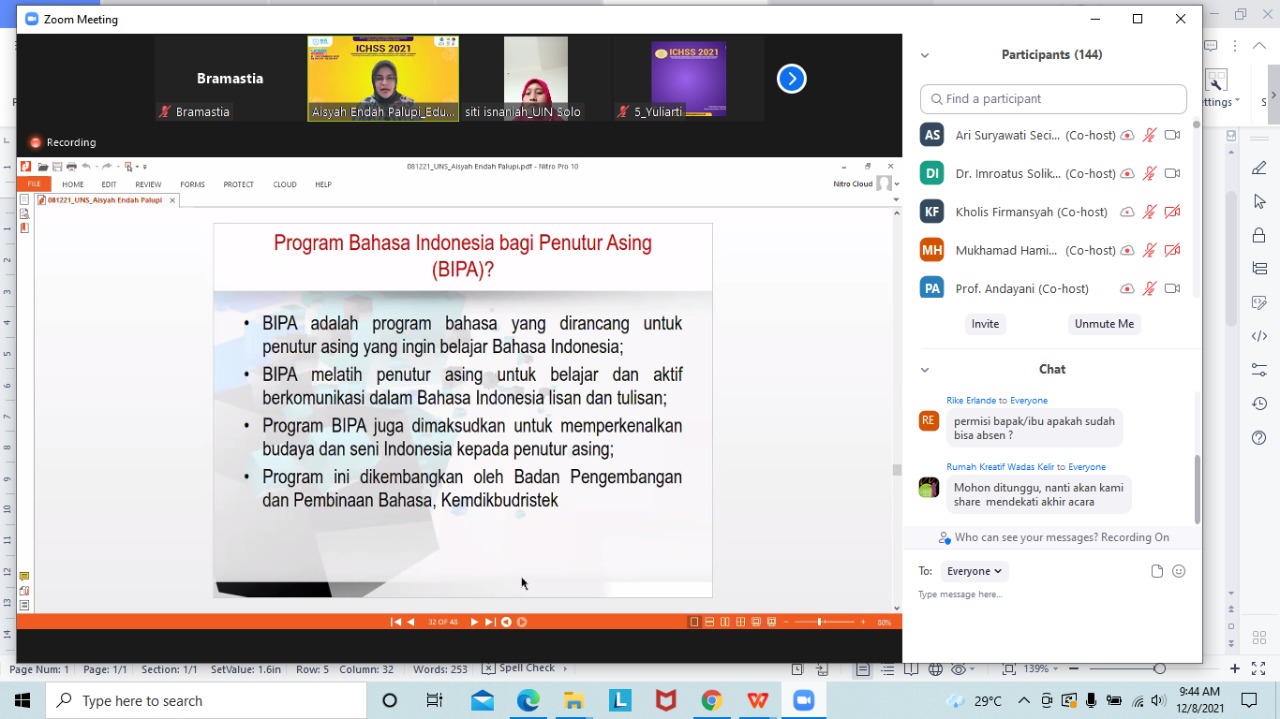Click the file attachment icon in chat
The width and height of the screenshot is (1280, 719).
click(x=1157, y=571)
